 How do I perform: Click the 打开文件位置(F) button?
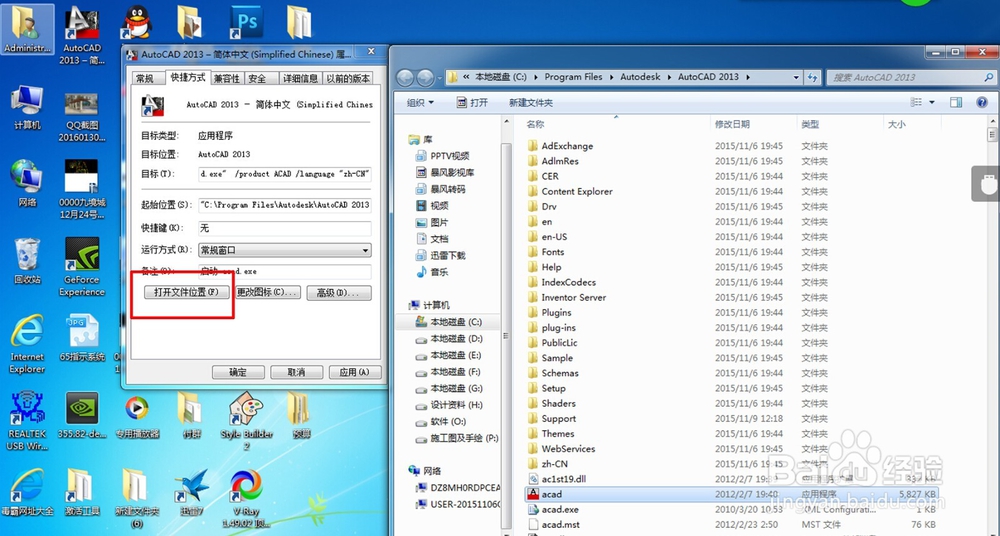pos(186,292)
